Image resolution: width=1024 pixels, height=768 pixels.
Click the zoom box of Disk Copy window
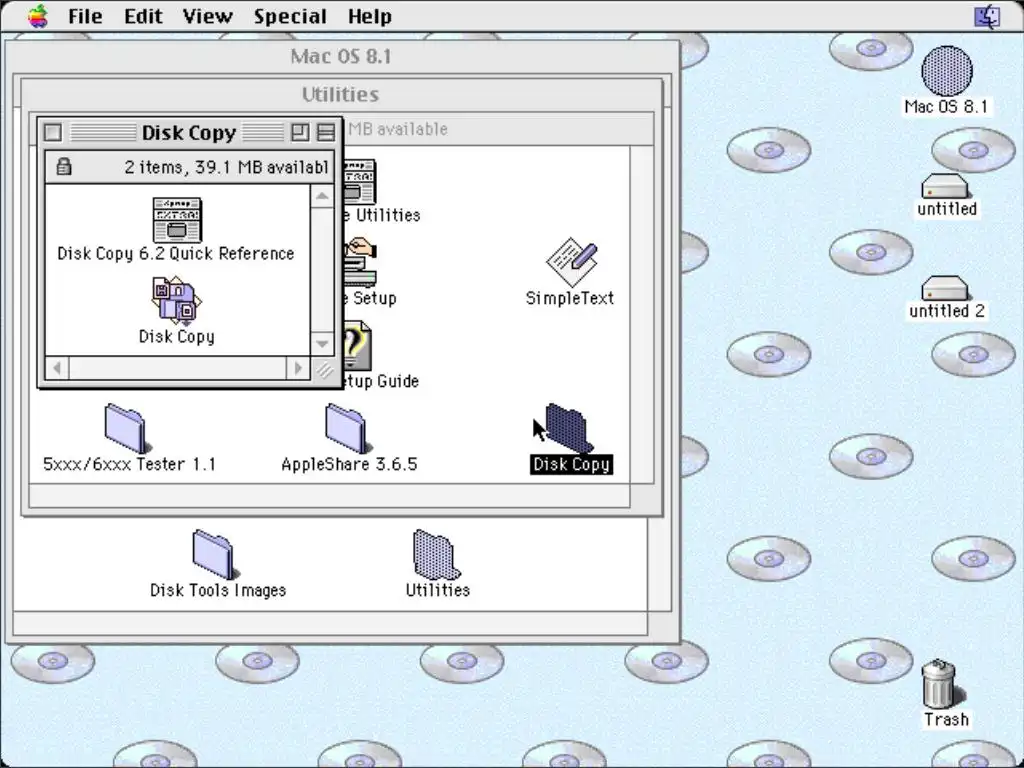pos(300,133)
